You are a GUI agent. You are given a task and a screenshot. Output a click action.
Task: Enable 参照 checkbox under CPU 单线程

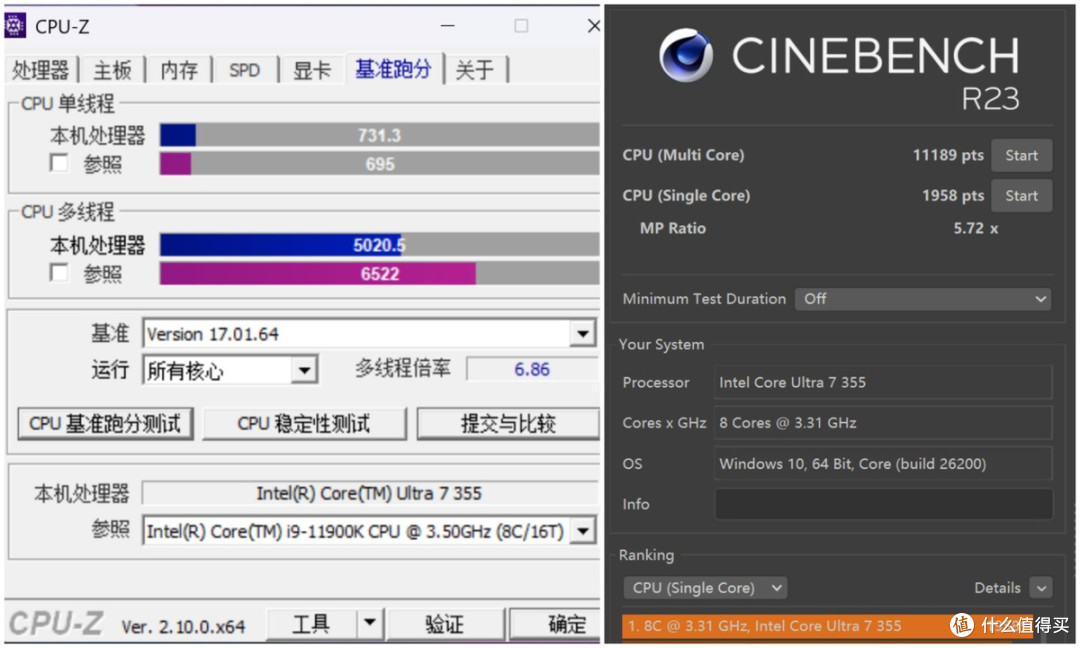(x=59, y=163)
